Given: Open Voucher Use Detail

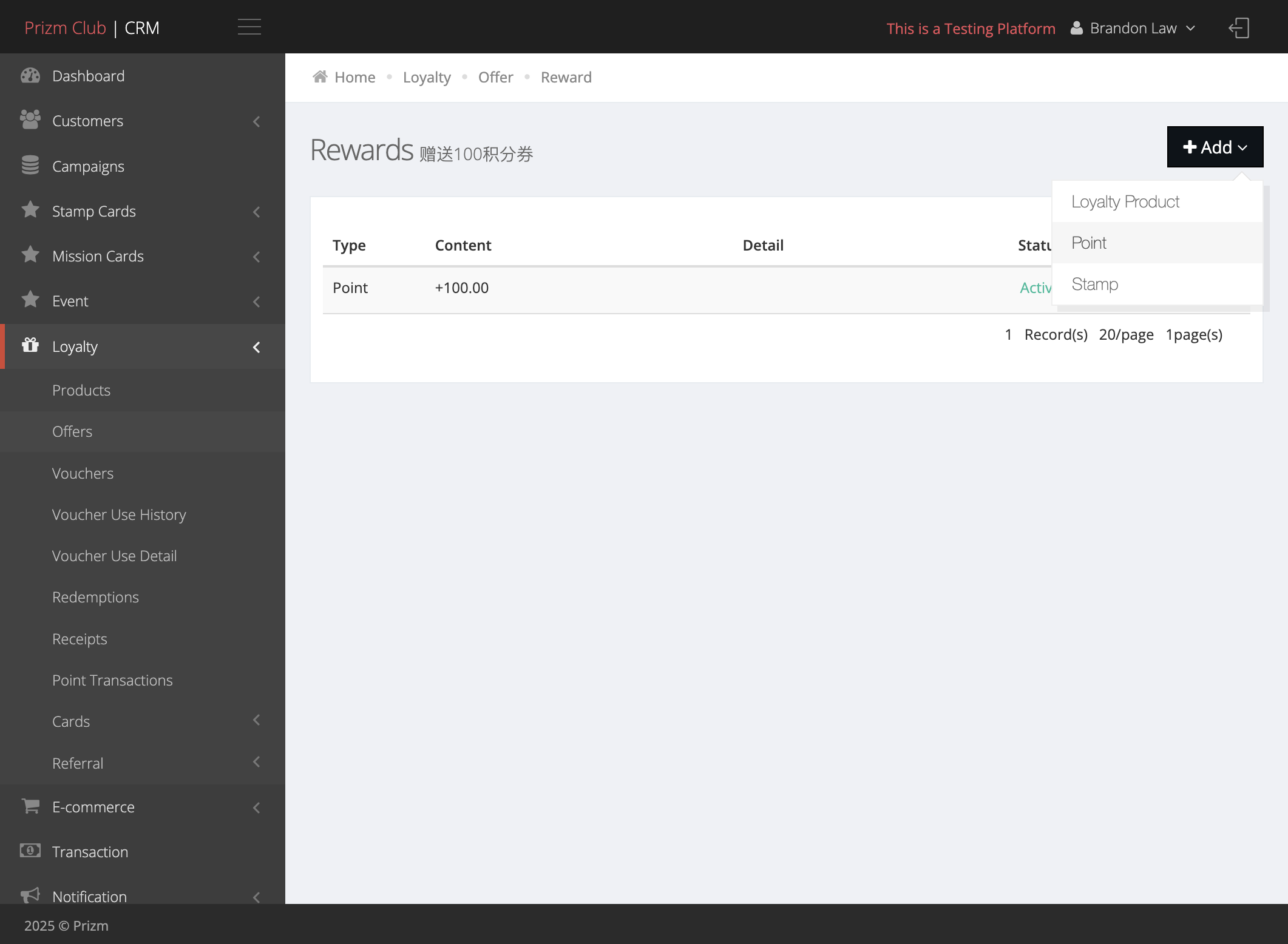Looking at the screenshot, I should 143,556.
